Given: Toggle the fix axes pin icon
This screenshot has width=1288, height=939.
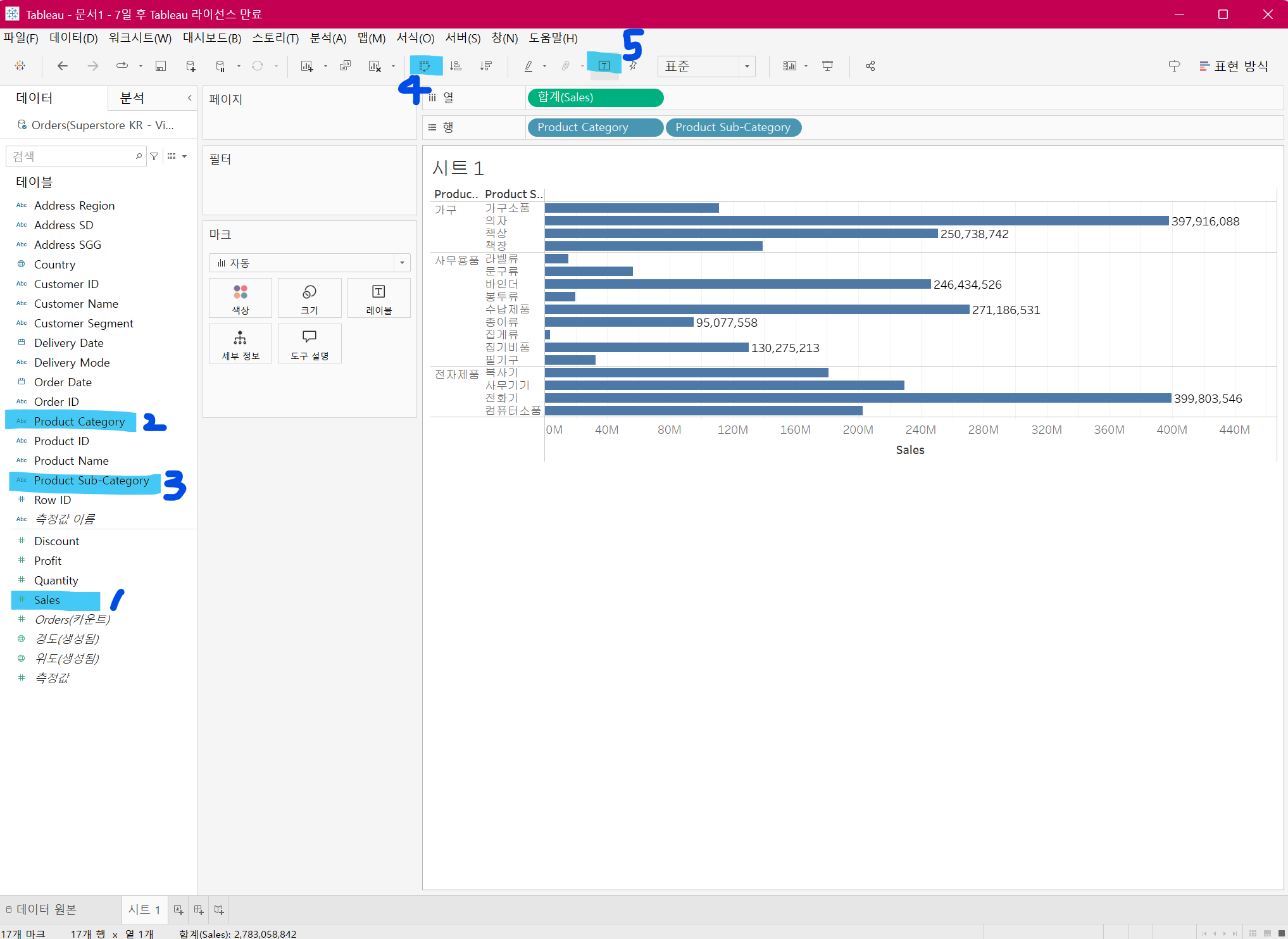Looking at the screenshot, I should click(633, 66).
